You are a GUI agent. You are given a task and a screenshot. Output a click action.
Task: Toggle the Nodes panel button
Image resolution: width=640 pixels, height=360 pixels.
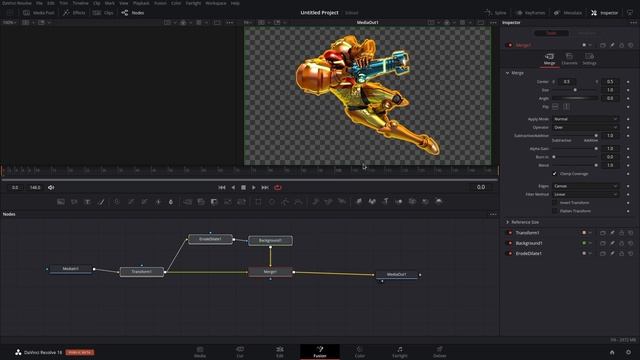[x=133, y=13]
